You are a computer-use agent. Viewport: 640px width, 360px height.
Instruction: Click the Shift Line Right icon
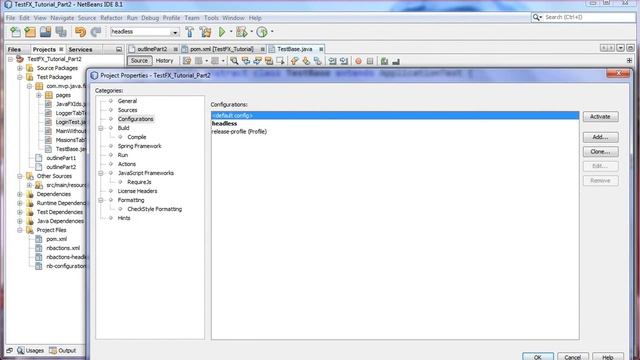pyautogui.click(x=344, y=61)
